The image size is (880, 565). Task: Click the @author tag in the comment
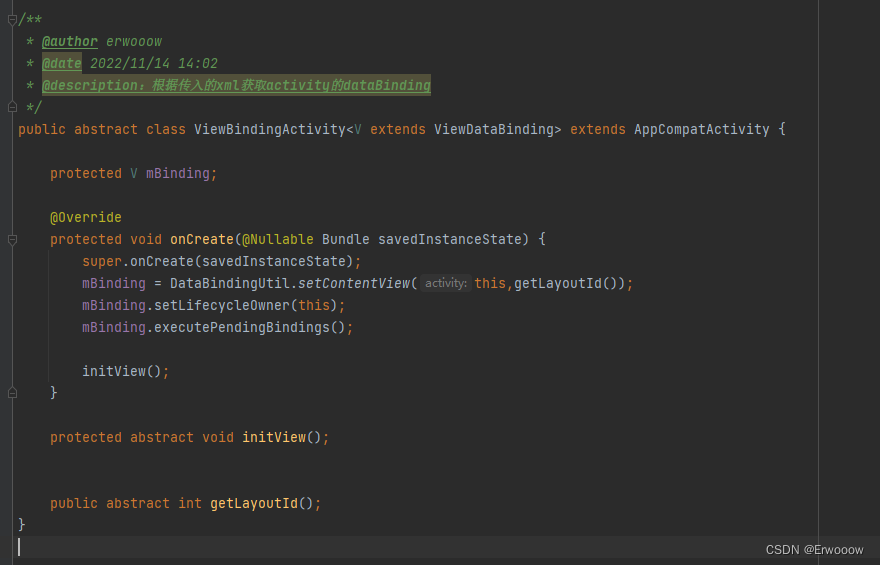70,42
